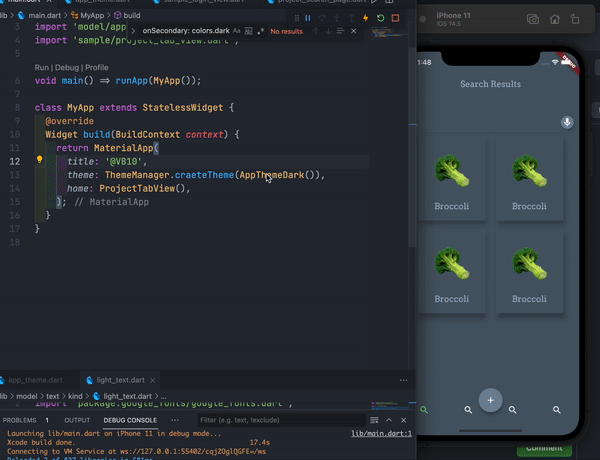Viewport: 600px width, 460px height.
Task: Click the green Comment button behind simulator
Action: tap(545, 450)
